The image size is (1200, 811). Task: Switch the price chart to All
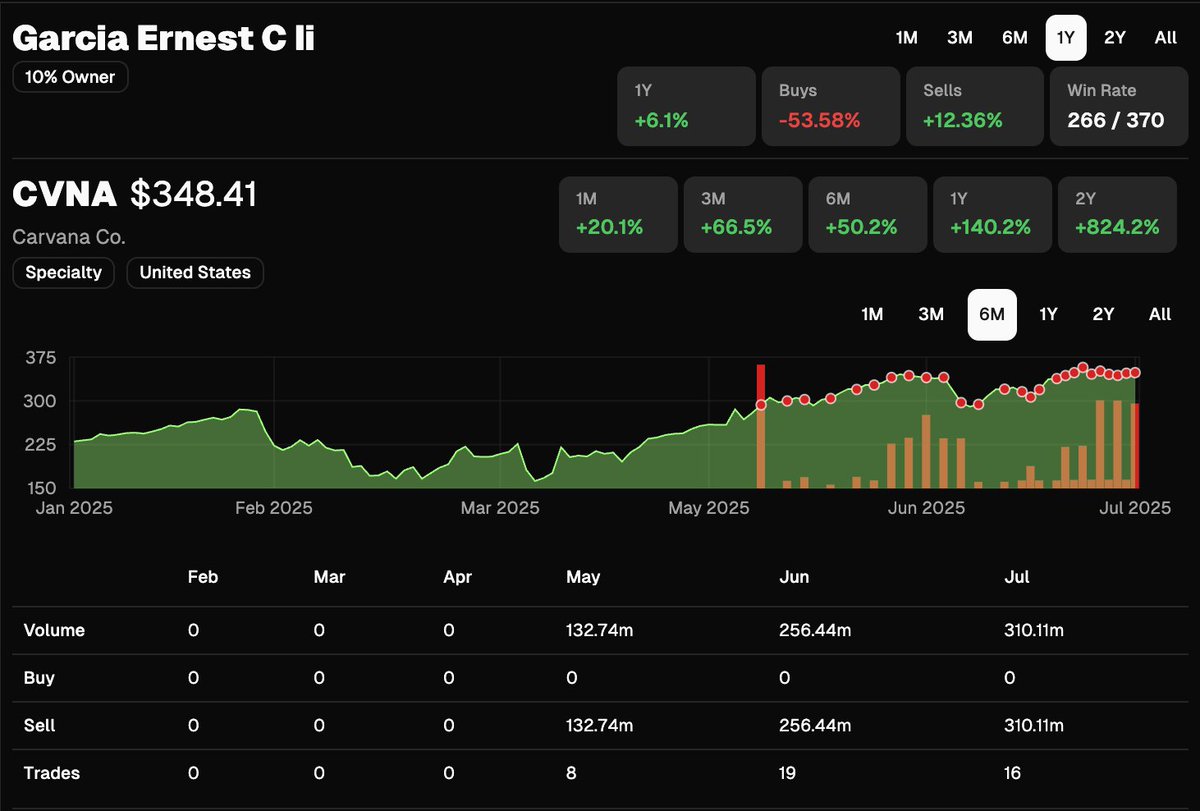point(1160,315)
